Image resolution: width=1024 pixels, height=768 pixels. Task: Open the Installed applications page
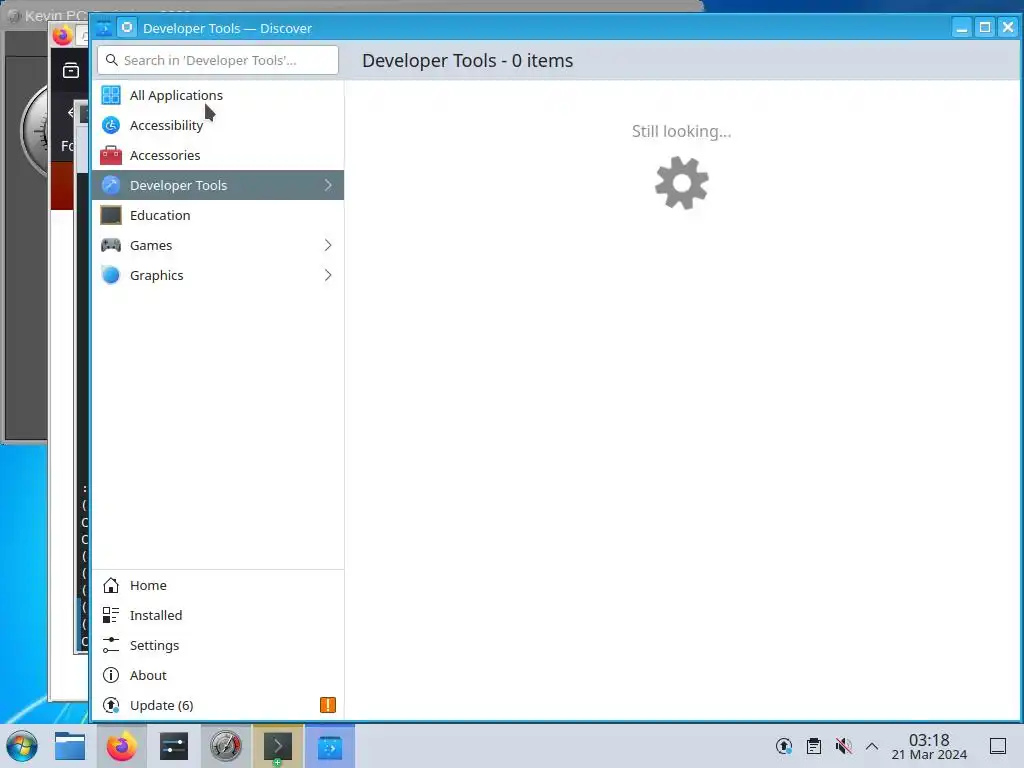tap(218, 615)
